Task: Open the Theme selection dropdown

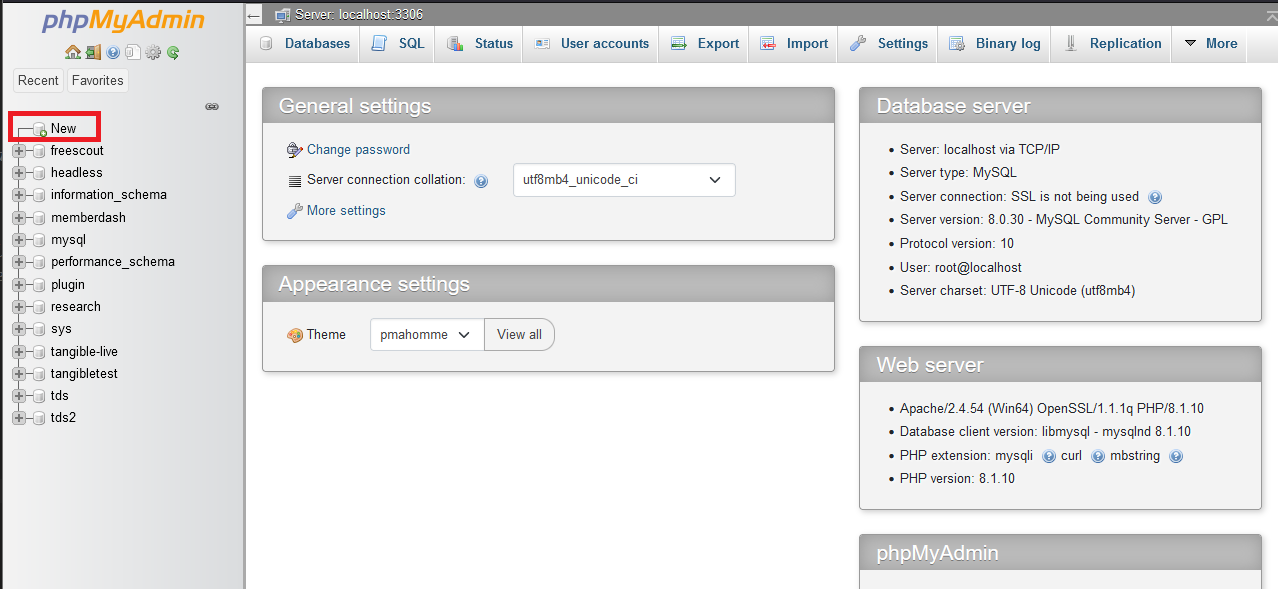Action: [x=426, y=334]
